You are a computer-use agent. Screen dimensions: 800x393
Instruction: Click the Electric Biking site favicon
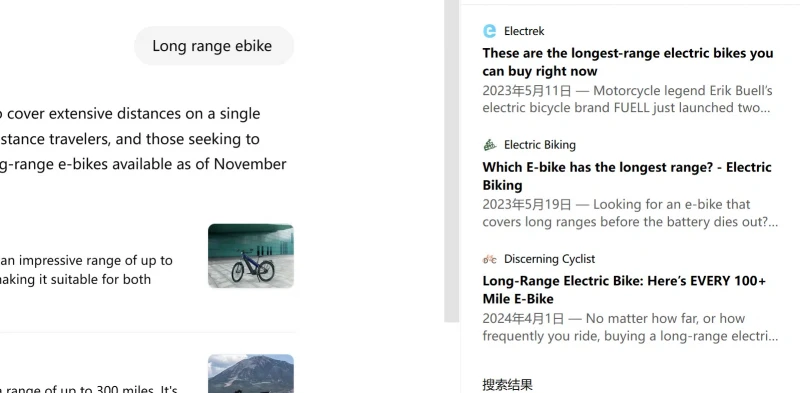tap(489, 145)
